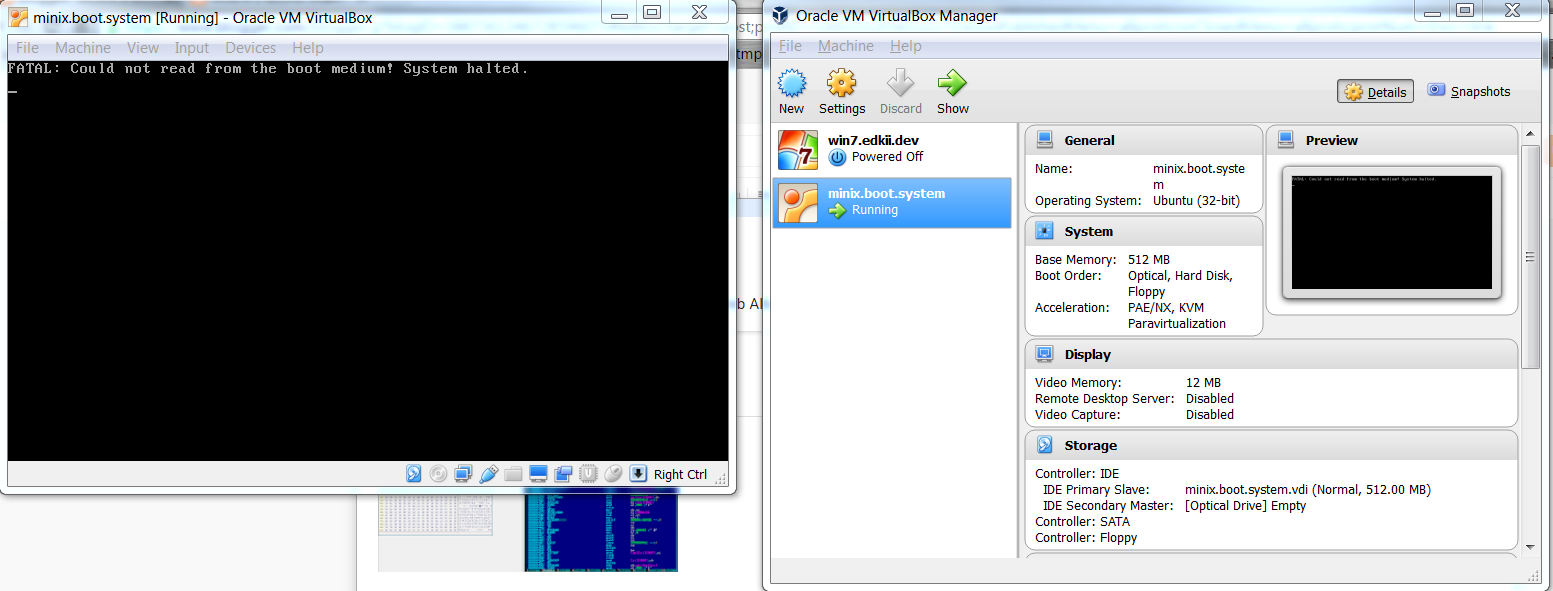
Task: Click the Display section monitor icon
Action: [x=1045, y=354]
